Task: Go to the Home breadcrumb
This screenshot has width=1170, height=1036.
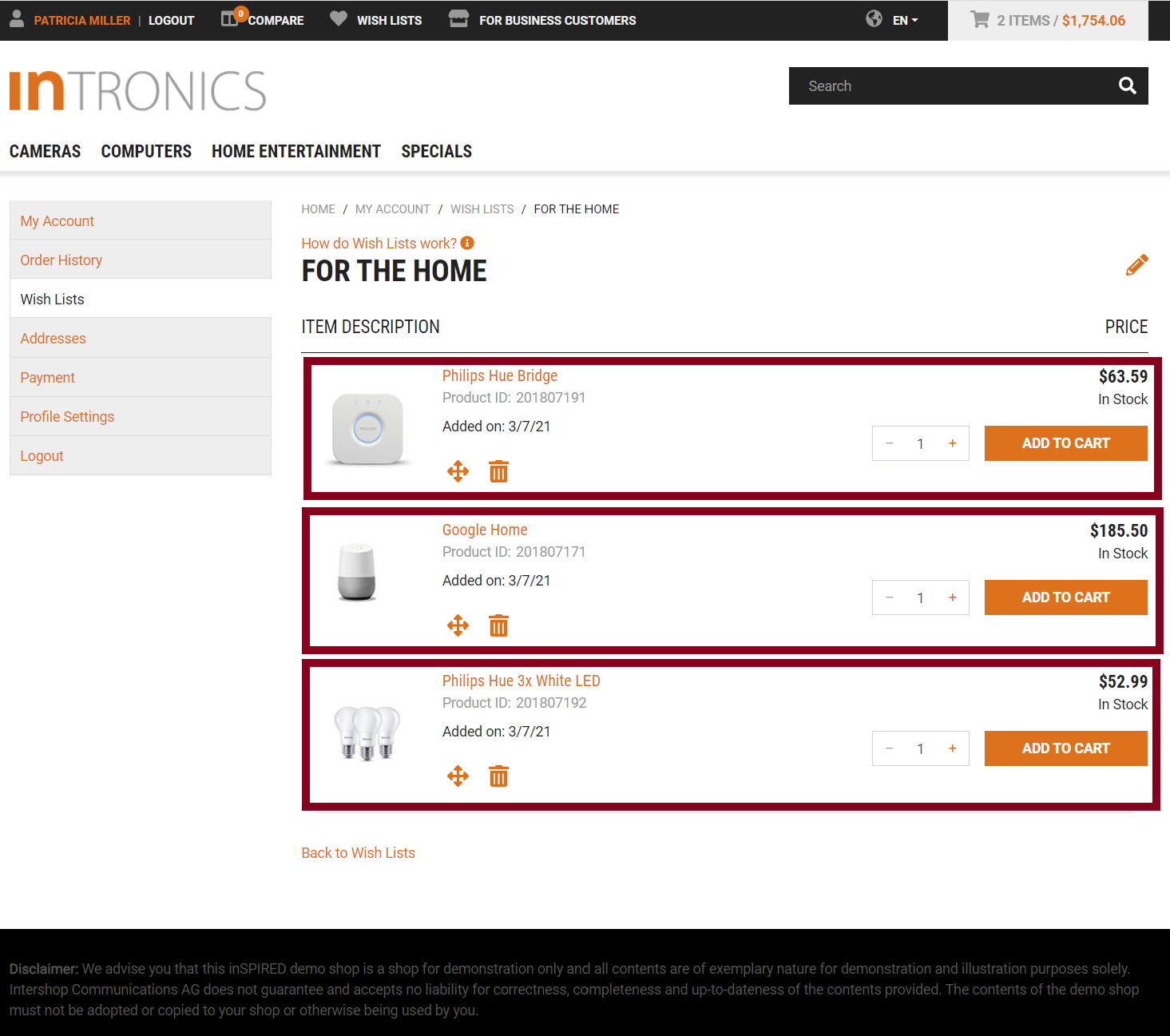Action: 318,209
